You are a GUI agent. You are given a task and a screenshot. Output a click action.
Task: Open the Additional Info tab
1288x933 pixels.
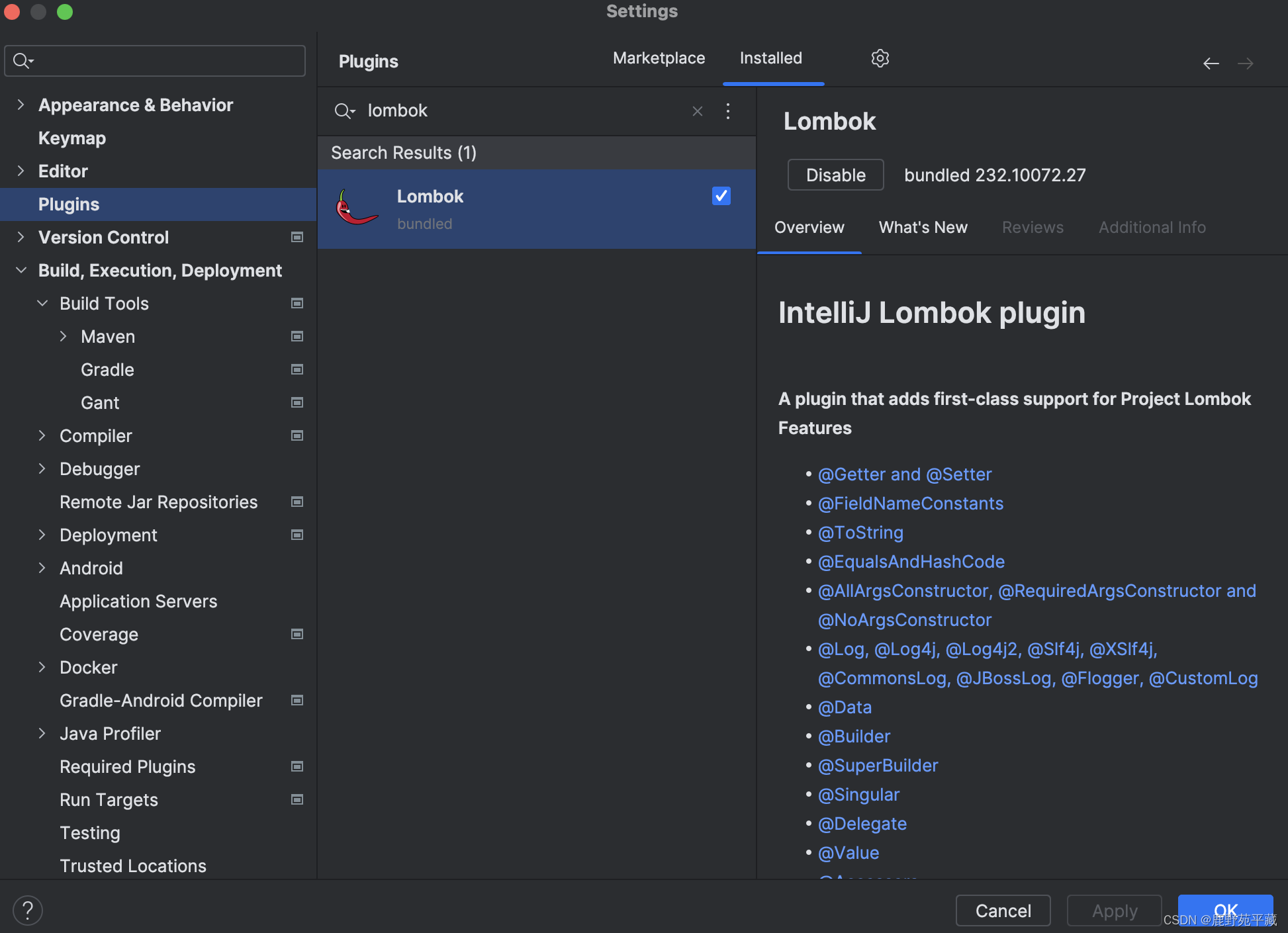click(x=1152, y=228)
